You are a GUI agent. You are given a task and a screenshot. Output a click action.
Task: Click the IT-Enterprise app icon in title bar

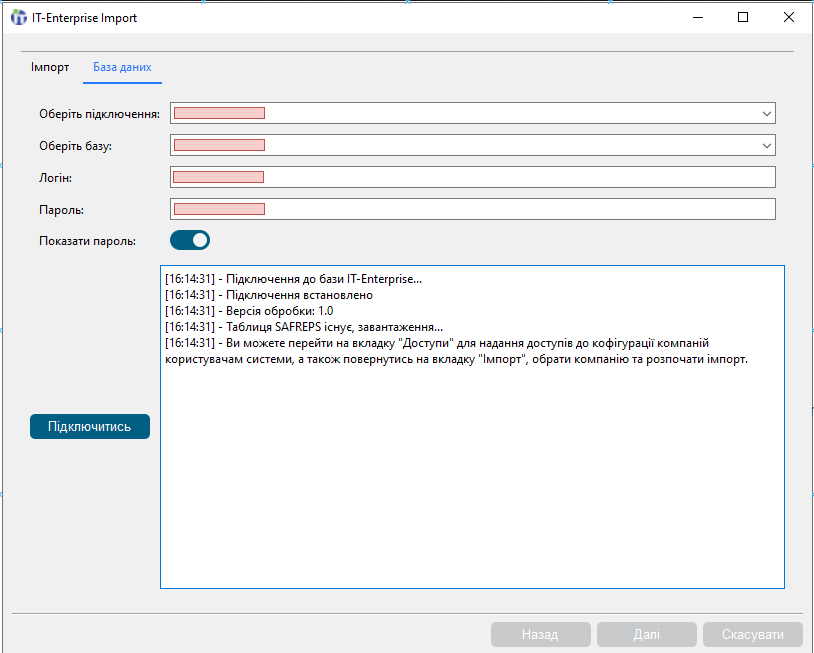tap(19, 18)
